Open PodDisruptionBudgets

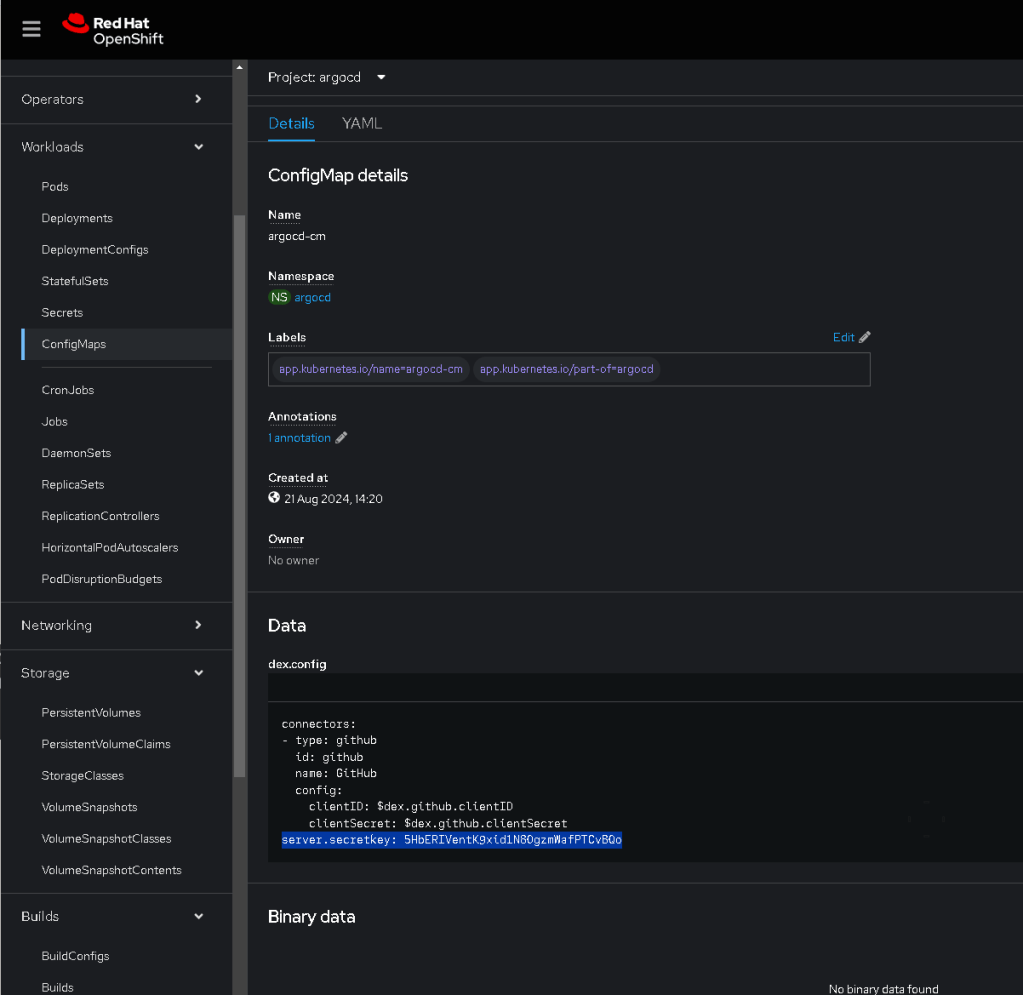tap(102, 579)
